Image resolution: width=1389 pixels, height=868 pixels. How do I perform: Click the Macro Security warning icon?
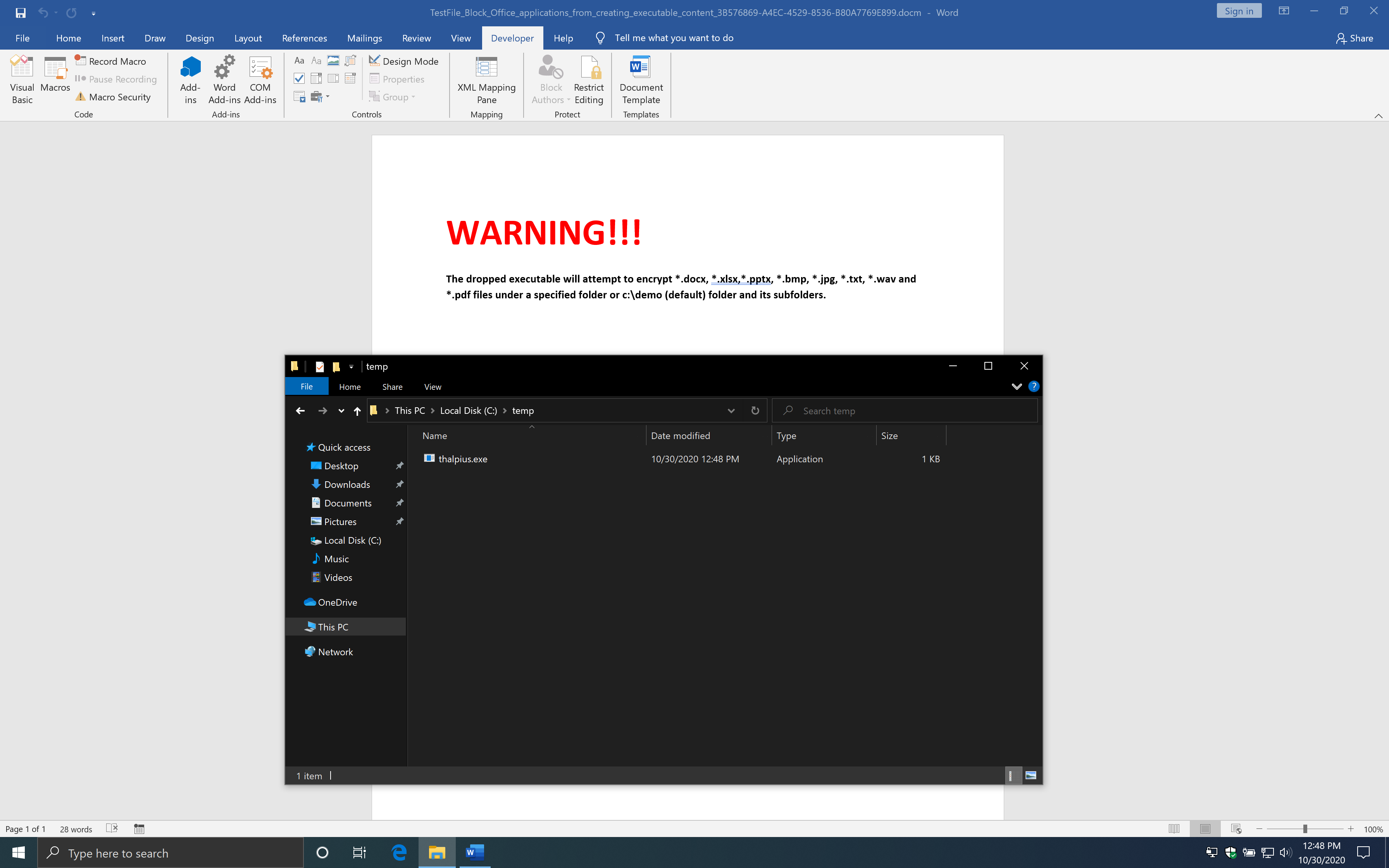point(80,97)
